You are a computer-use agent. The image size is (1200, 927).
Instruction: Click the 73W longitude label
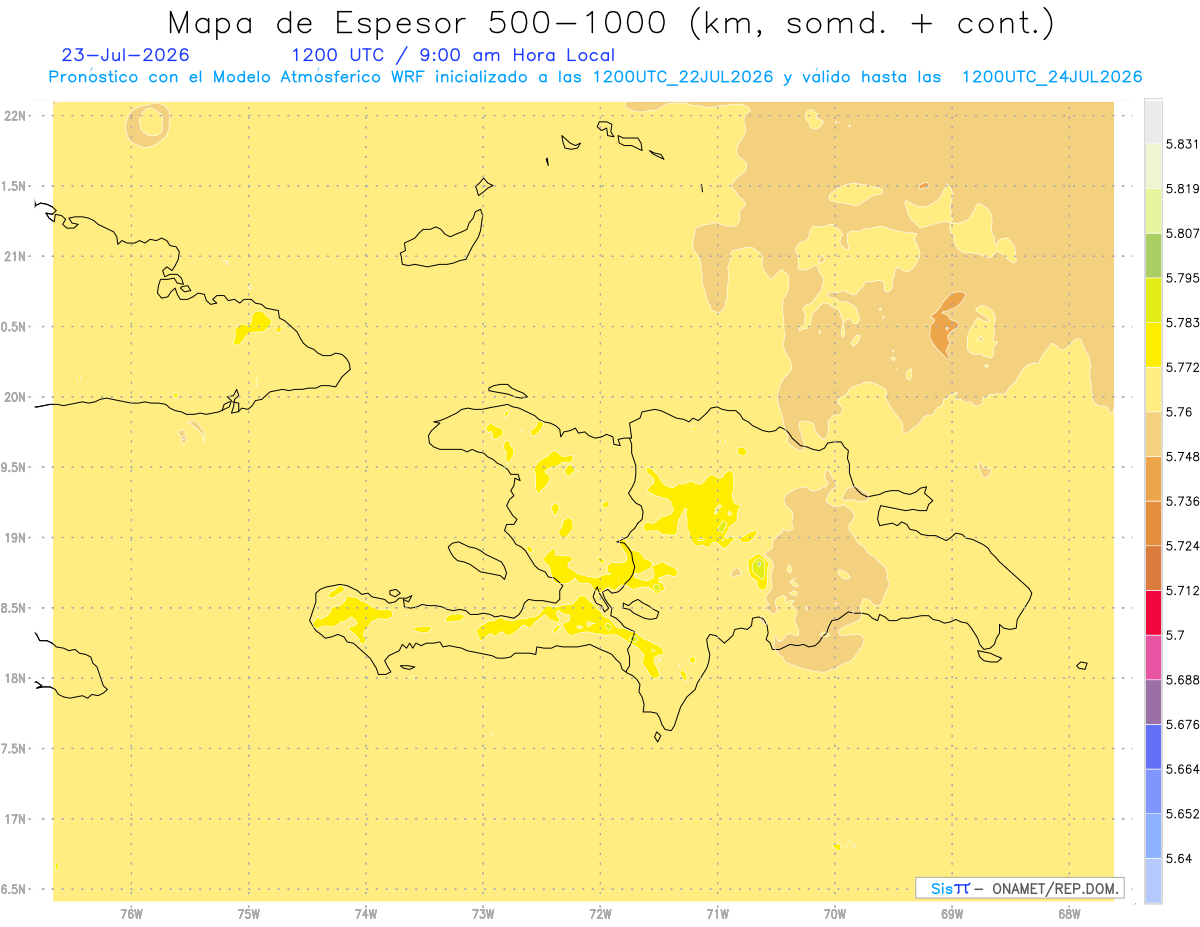(483, 913)
